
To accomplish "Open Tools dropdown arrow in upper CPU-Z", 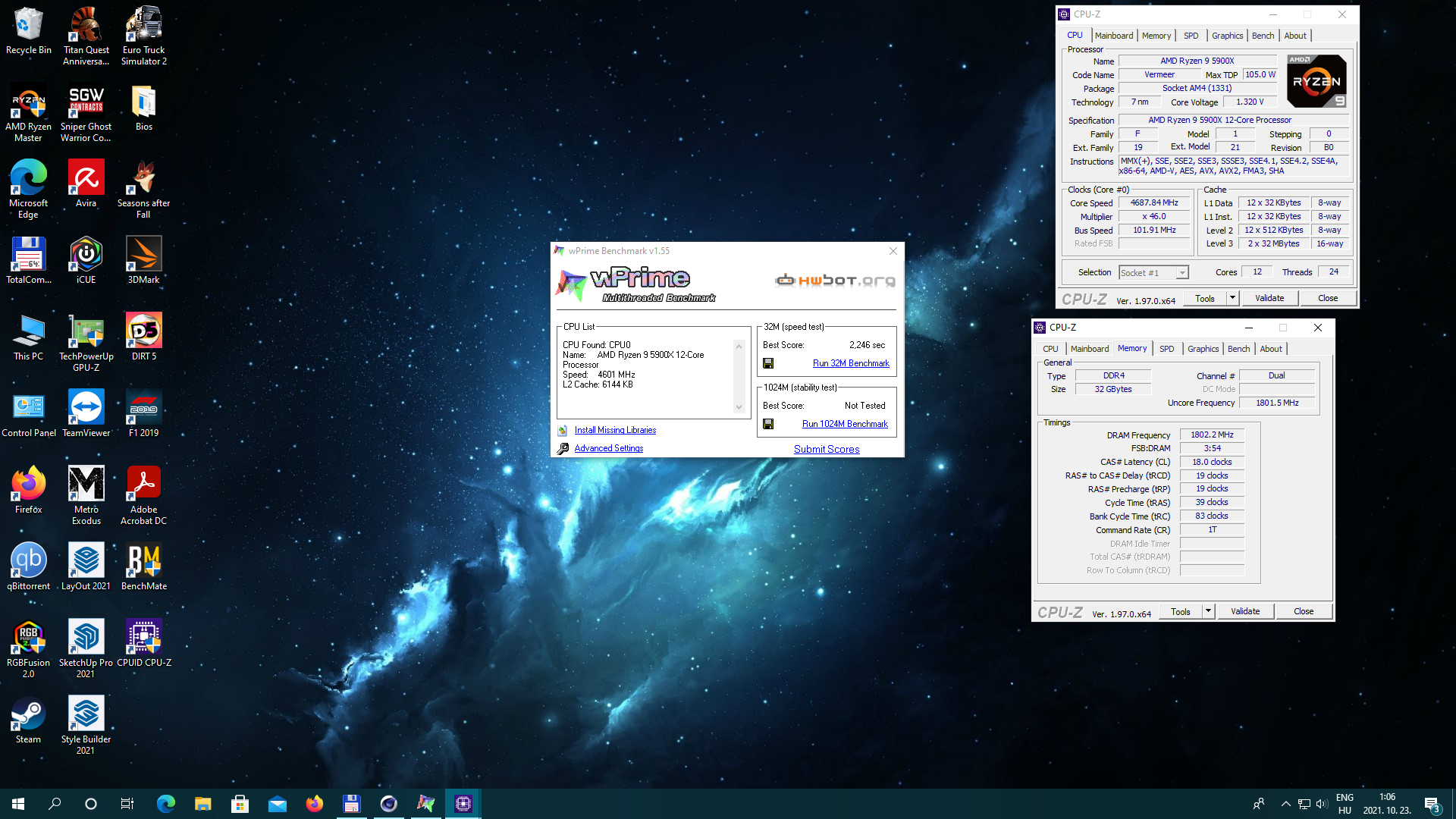I will point(1232,298).
